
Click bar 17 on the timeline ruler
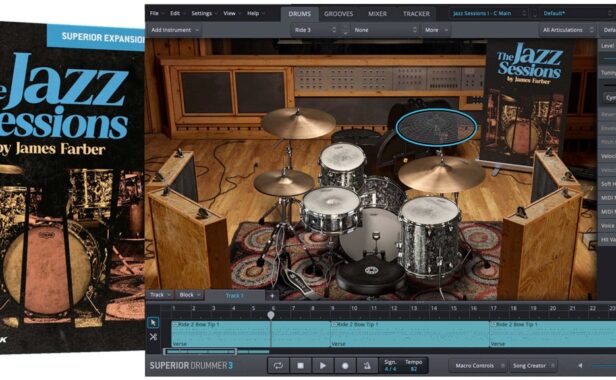pyautogui.click(x=494, y=308)
